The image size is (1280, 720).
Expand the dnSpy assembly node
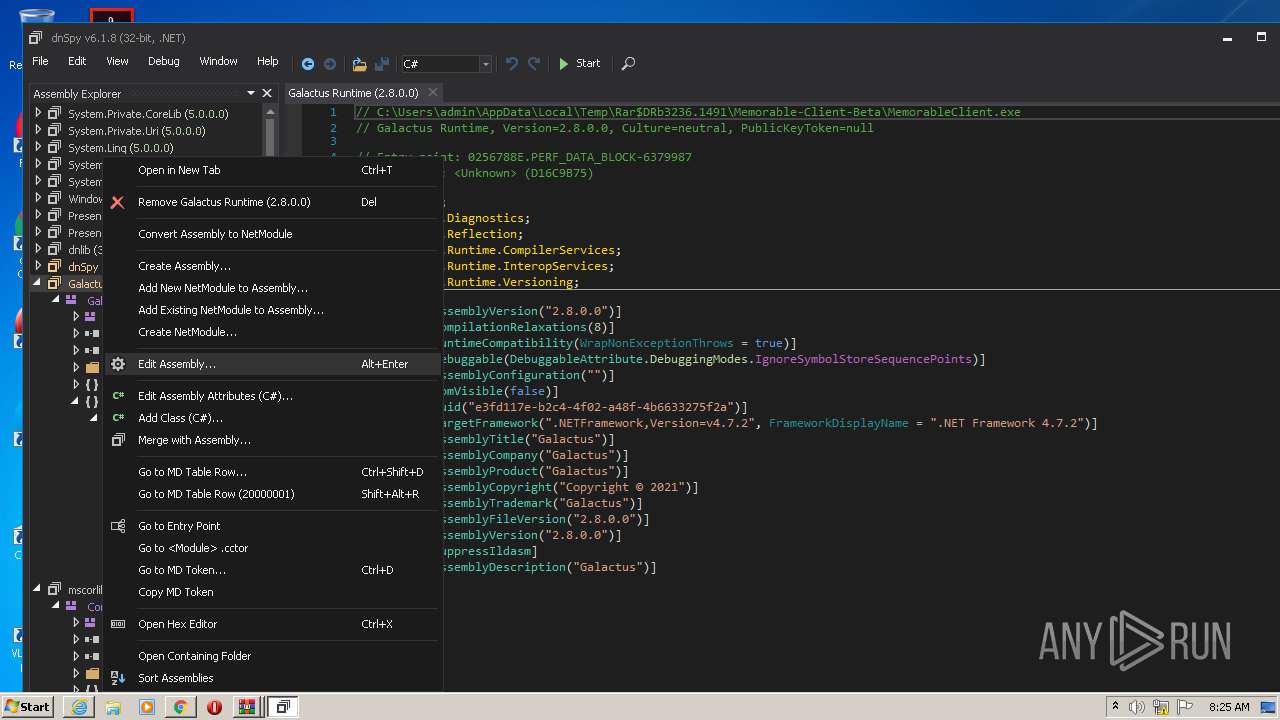pyautogui.click(x=38, y=266)
